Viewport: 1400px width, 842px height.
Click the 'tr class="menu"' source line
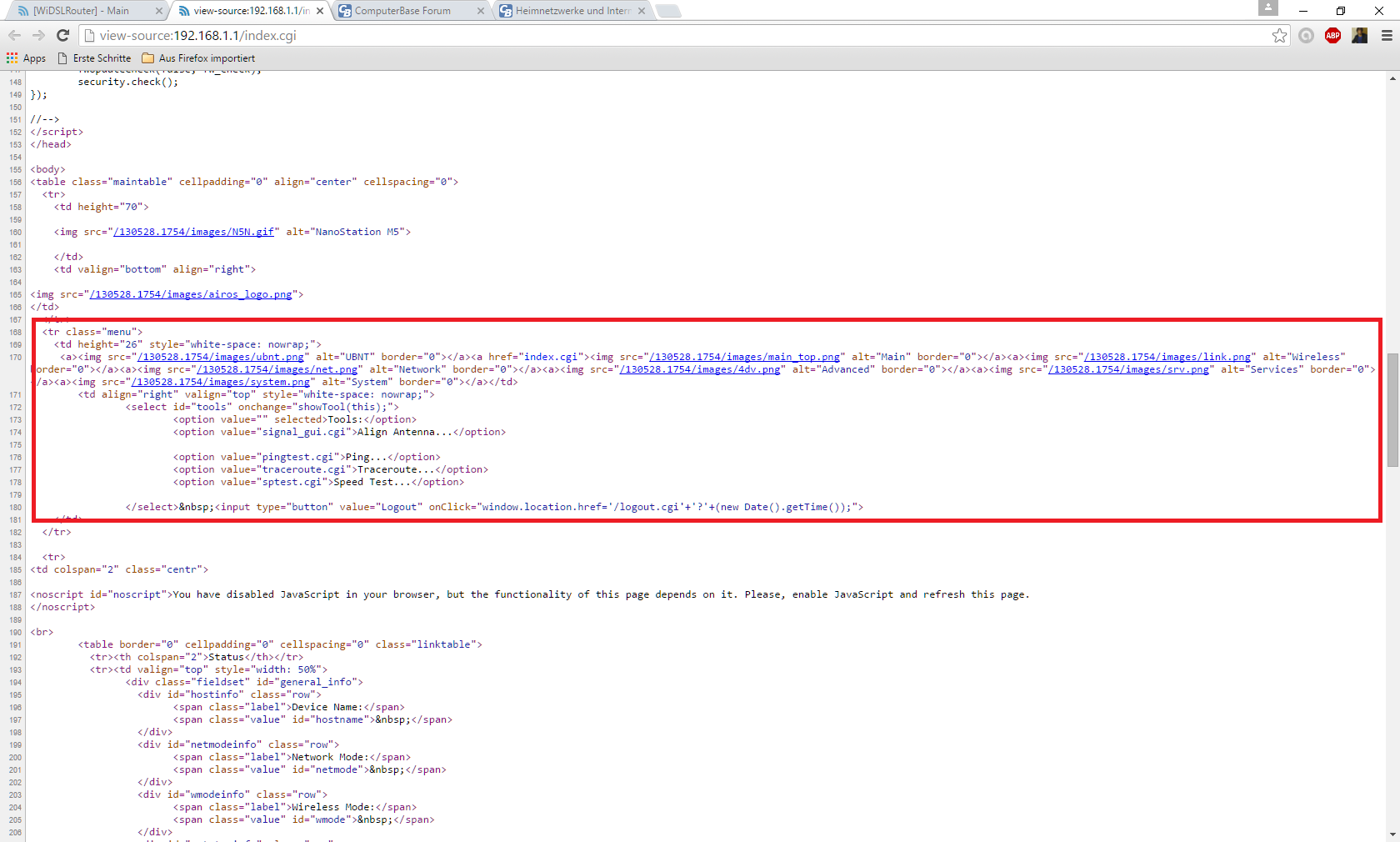pyautogui.click(x=92, y=332)
